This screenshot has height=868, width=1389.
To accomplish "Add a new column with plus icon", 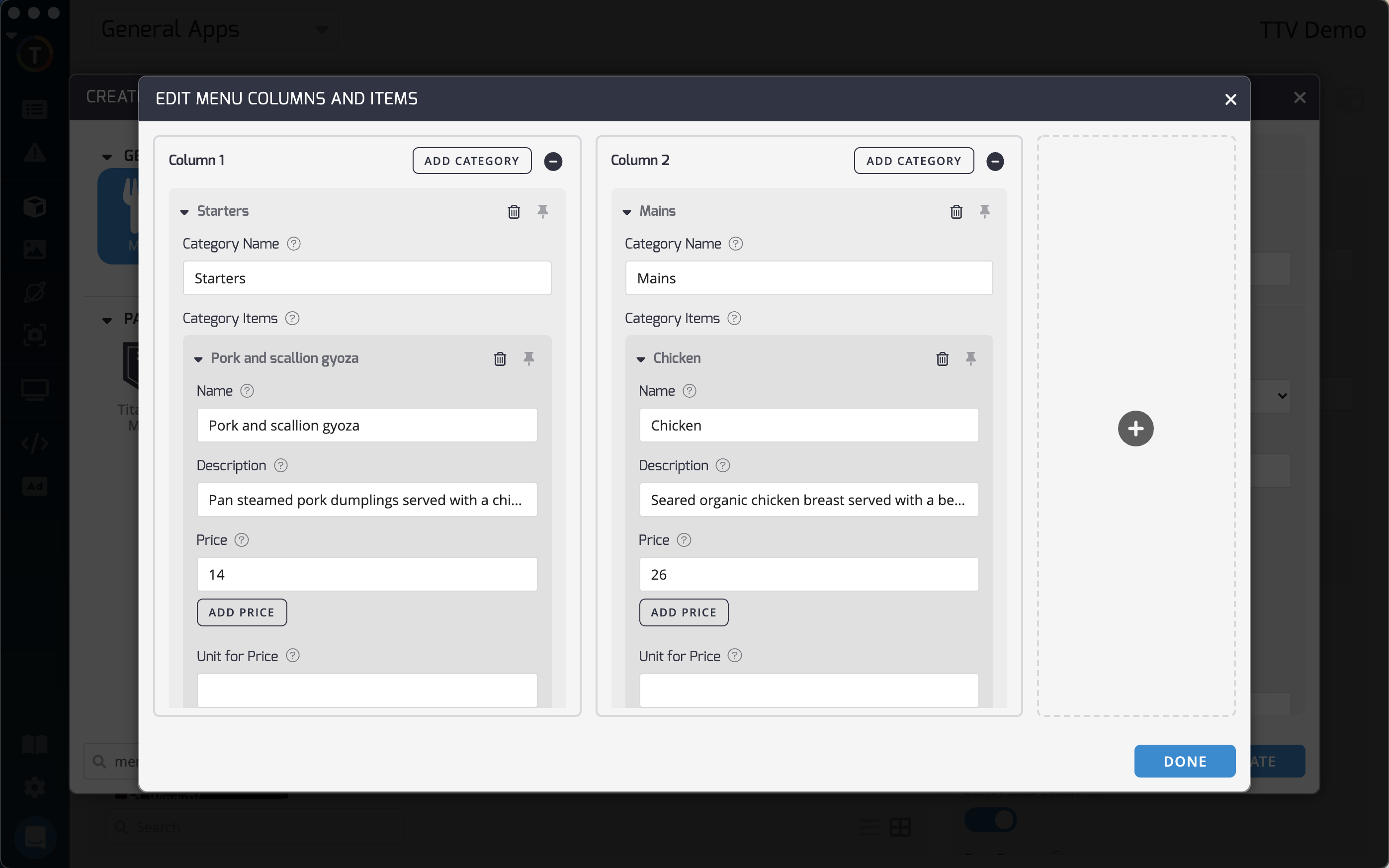I will click(x=1135, y=428).
